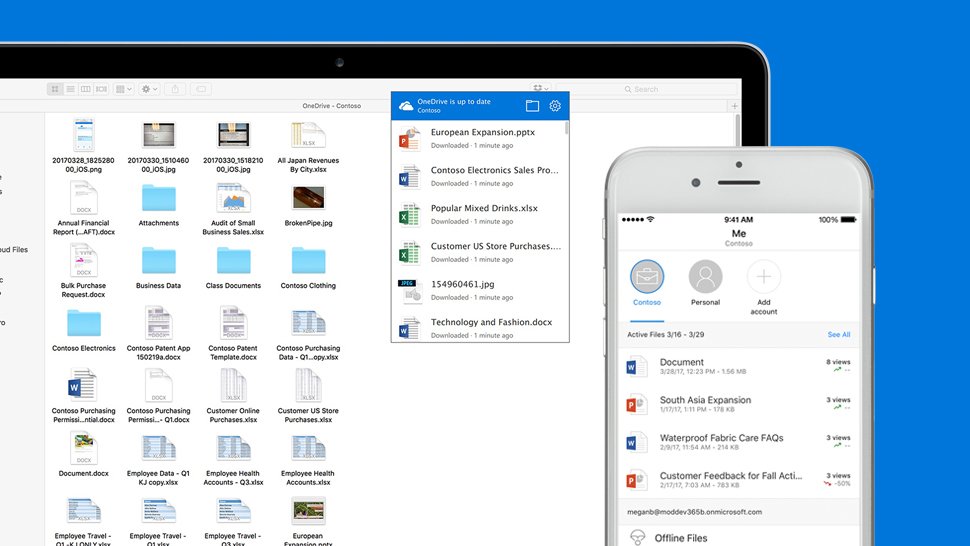Open the Finder action gear dropdown
970x546 pixels.
tap(149, 89)
